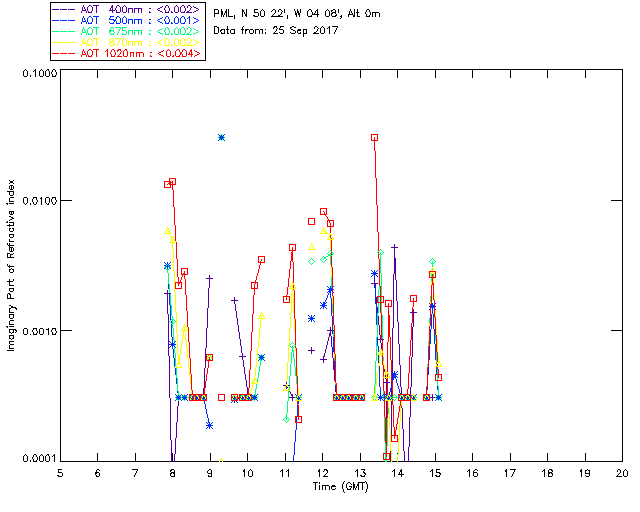Click the highest red square marker after 13

tap(375, 138)
